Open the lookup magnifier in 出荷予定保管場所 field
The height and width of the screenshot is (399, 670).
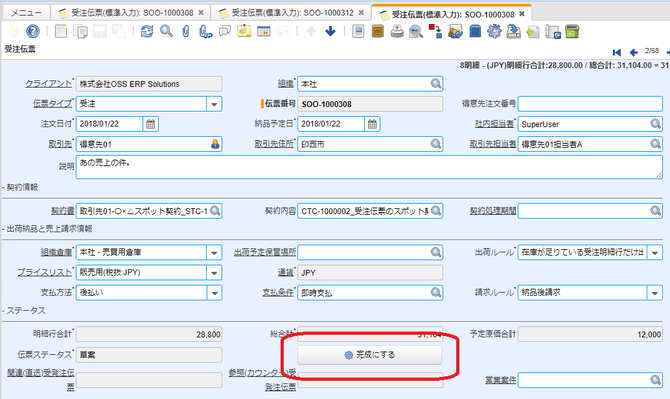435,252
